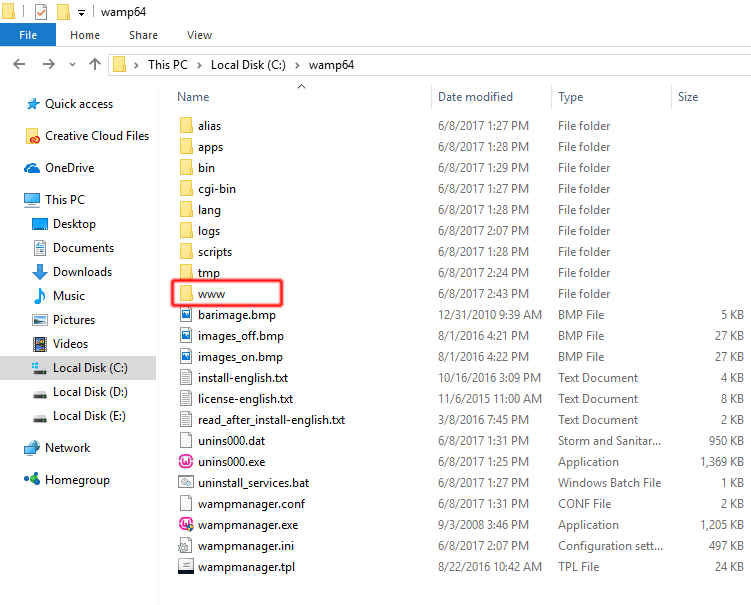Select install-english.txt file icon

click(186, 378)
